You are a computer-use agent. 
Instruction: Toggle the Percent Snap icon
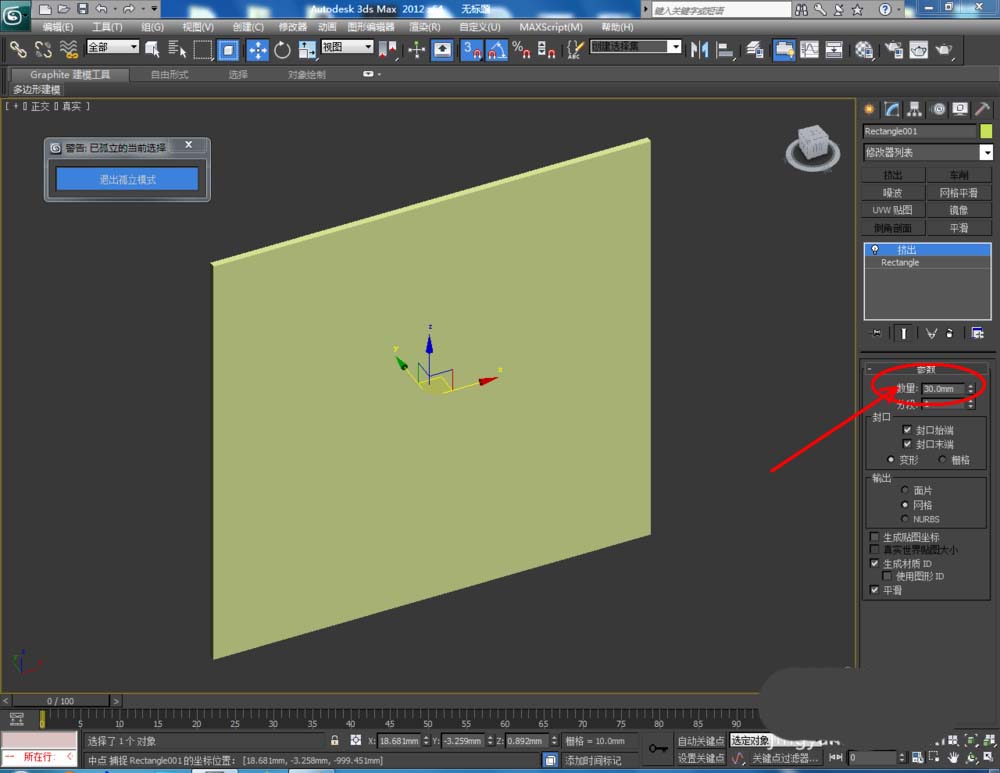pos(521,49)
